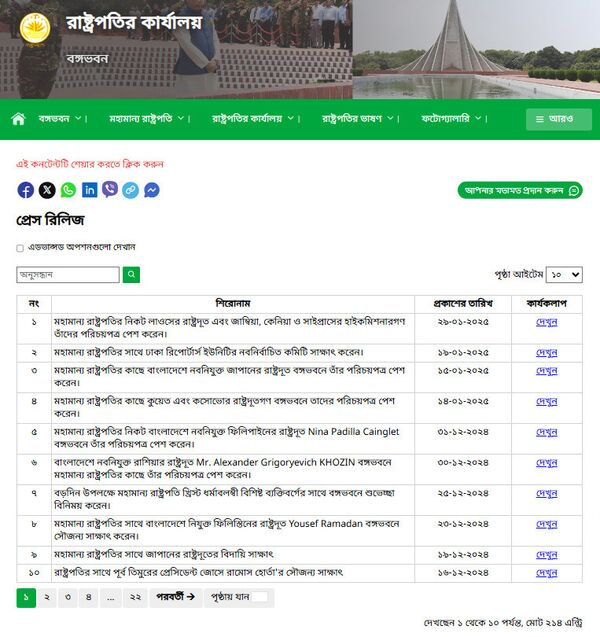This screenshot has width=600, height=637.
Task: Open the দেখুন link for press release ১
Action: click(546, 322)
